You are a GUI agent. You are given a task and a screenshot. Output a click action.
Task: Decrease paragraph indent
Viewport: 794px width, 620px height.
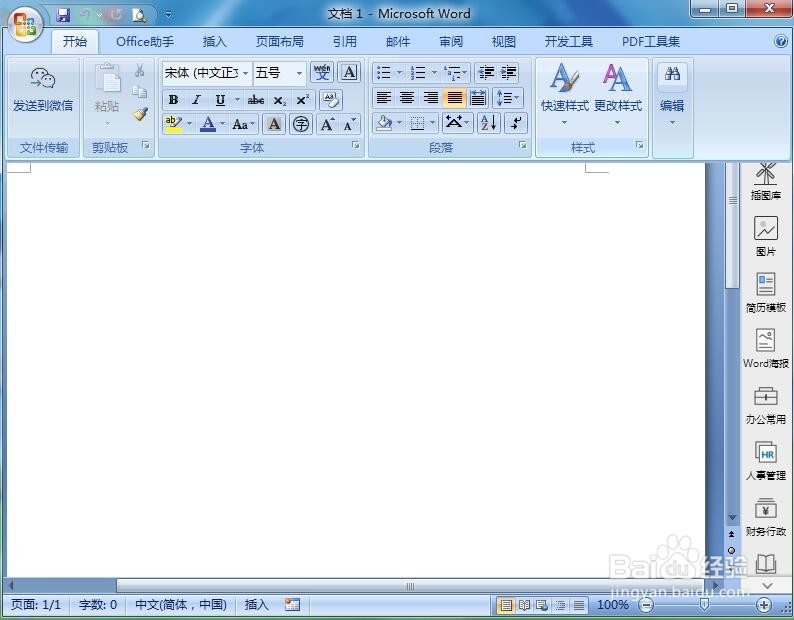486,73
